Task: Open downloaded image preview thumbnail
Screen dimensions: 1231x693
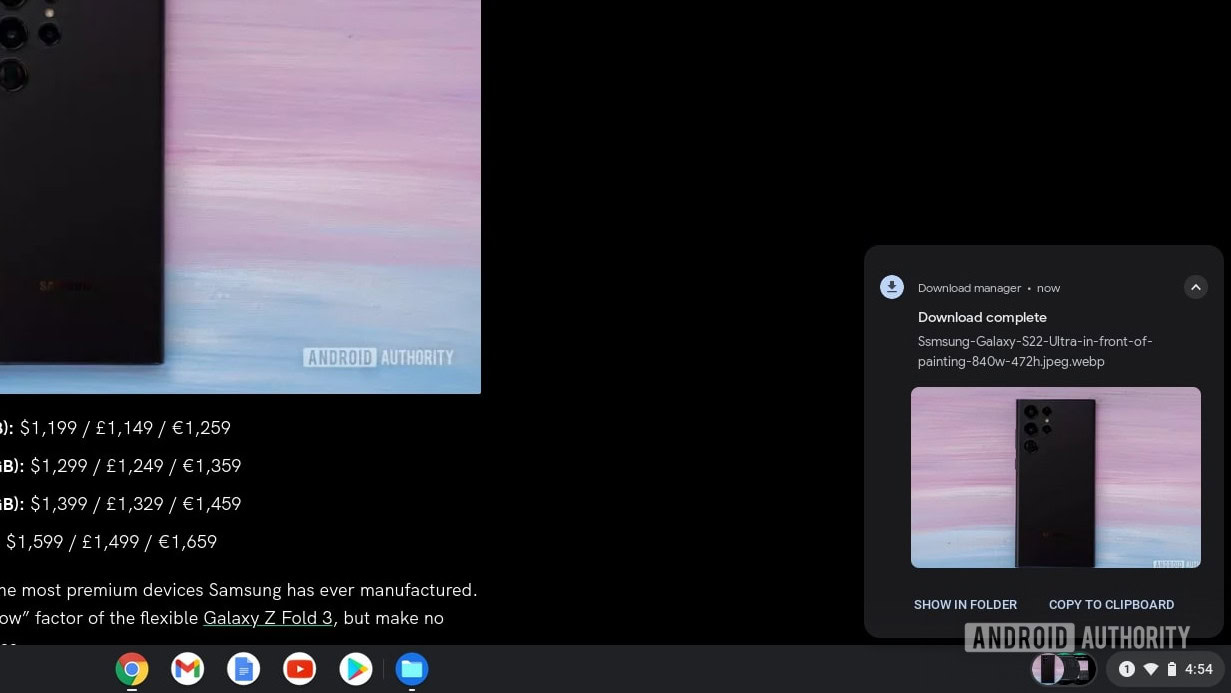Action: coord(1055,477)
